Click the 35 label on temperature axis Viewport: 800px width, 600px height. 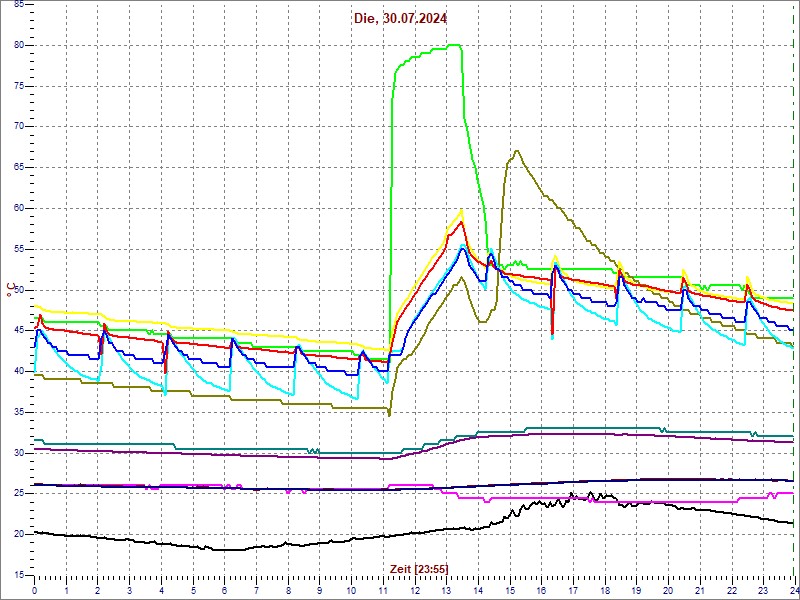[x=18, y=412]
